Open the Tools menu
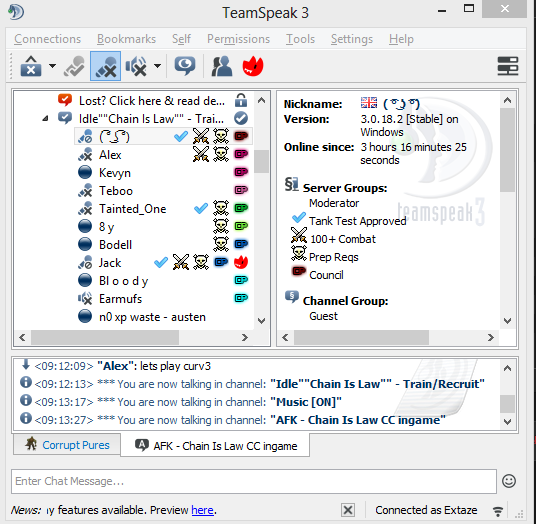This screenshot has width=536, height=524. [x=300, y=39]
